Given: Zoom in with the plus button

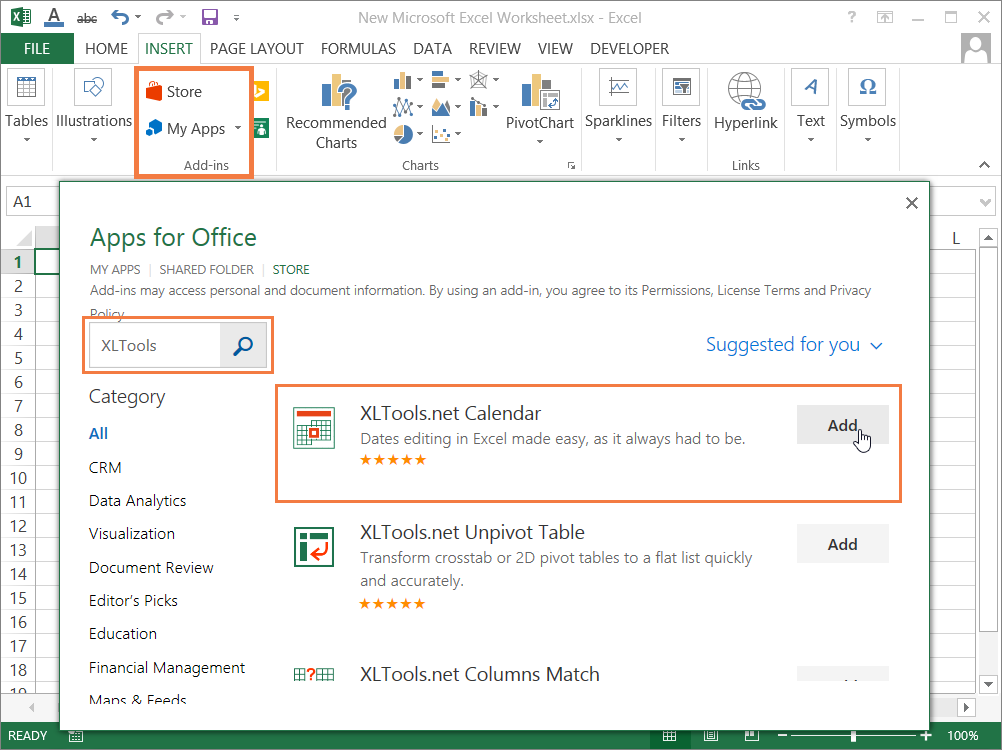Looking at the screenshot, I should [x=925, y=736].
